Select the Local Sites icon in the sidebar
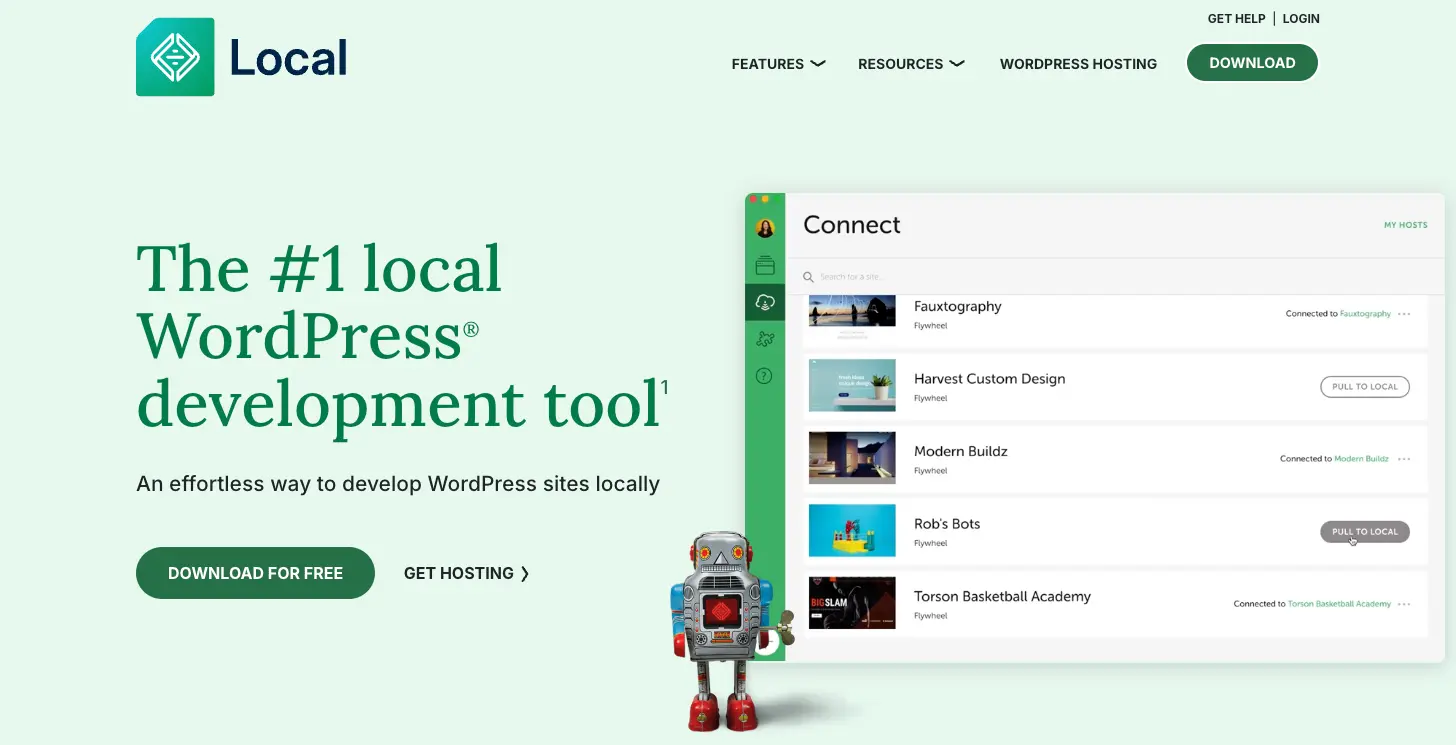Screen dimensions: 1456x745 tap(765, 265)
